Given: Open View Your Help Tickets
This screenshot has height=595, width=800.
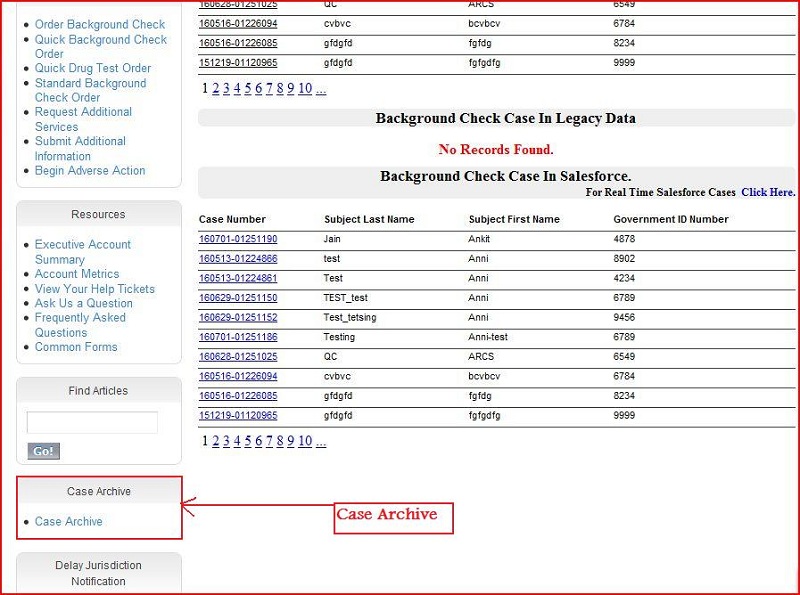Looking at the screenshot, I should (94, 289).
